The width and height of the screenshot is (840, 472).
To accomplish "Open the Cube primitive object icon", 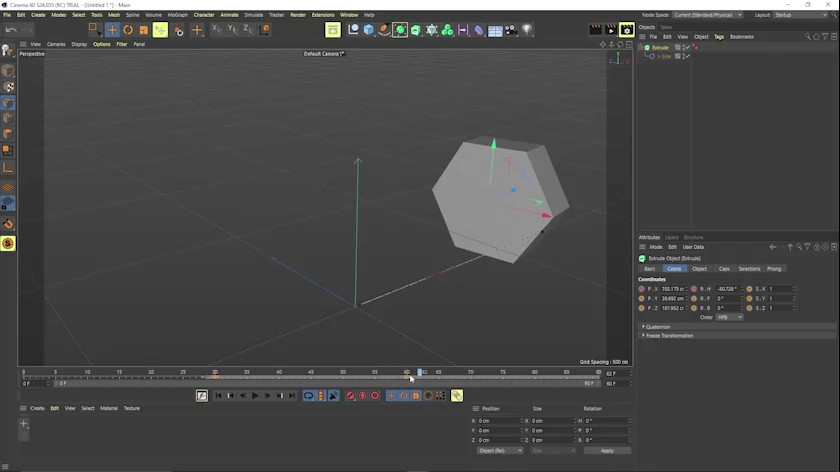I will tap(369, 30).
